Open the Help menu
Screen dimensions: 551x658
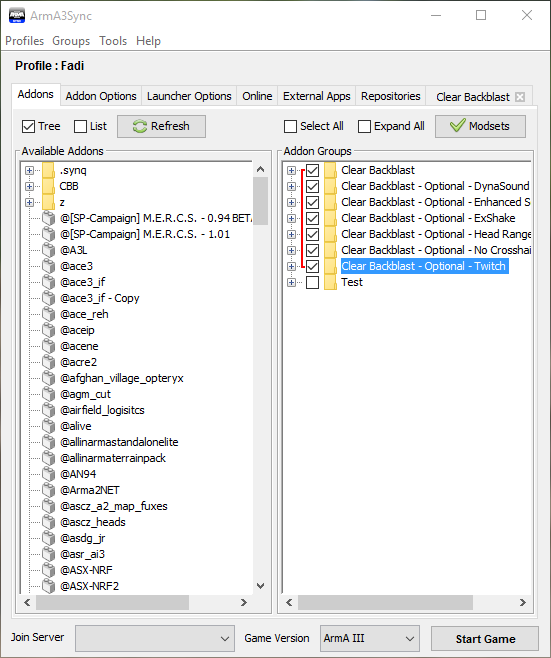pyautogui.click(x=148, y=41)
